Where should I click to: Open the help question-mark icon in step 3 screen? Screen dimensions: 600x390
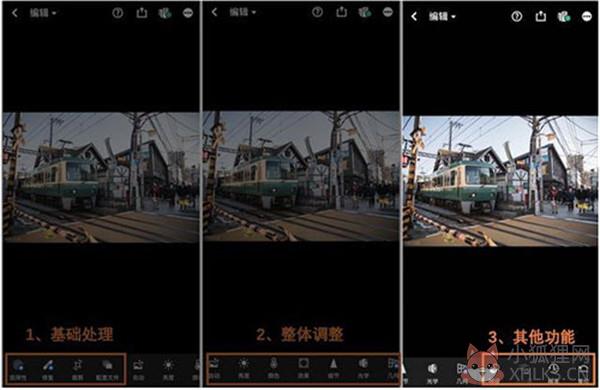coord(517,16)
